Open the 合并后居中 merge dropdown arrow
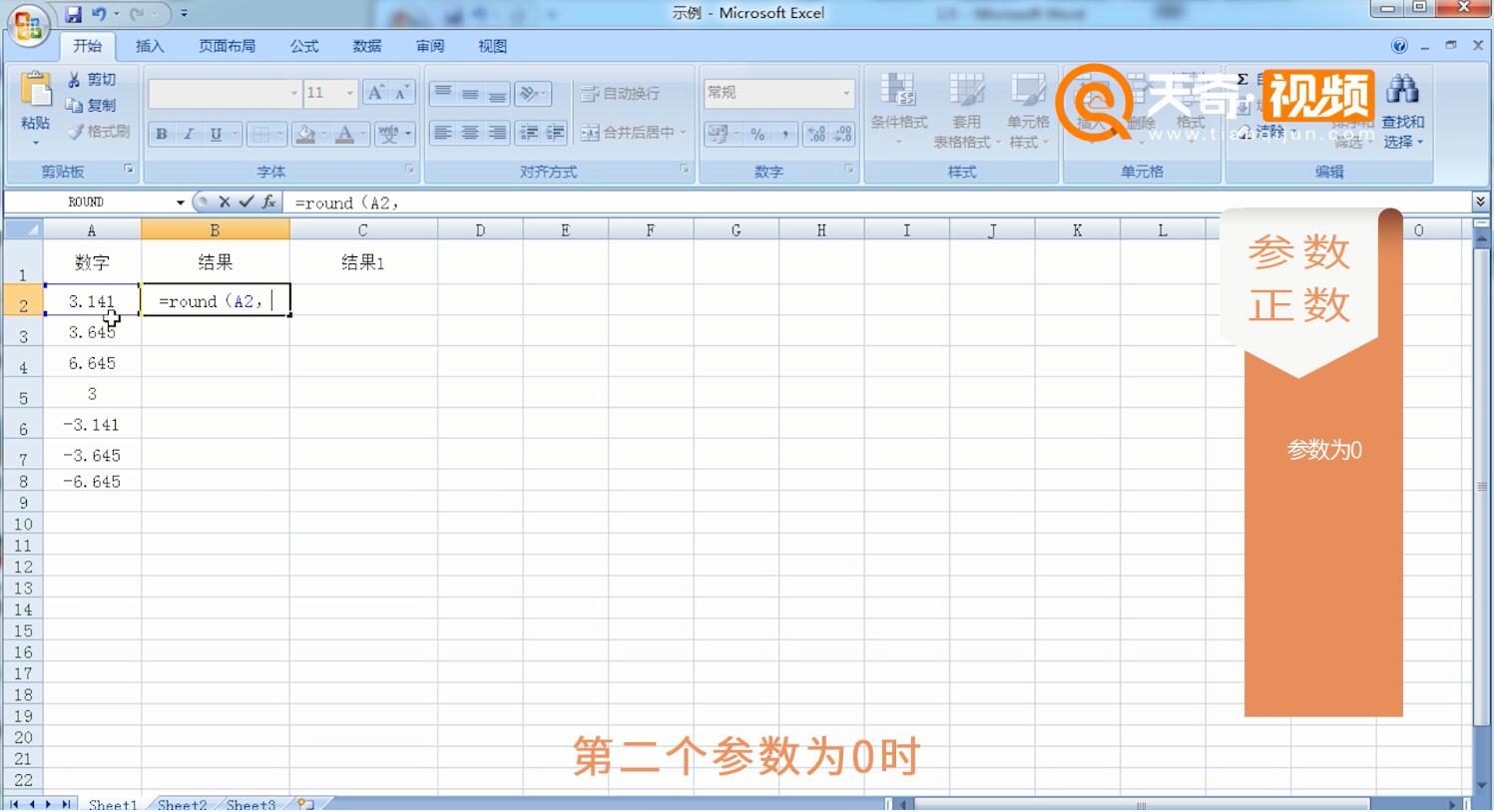Screen dimensions: 1494x812 click(x=684, y=133)
